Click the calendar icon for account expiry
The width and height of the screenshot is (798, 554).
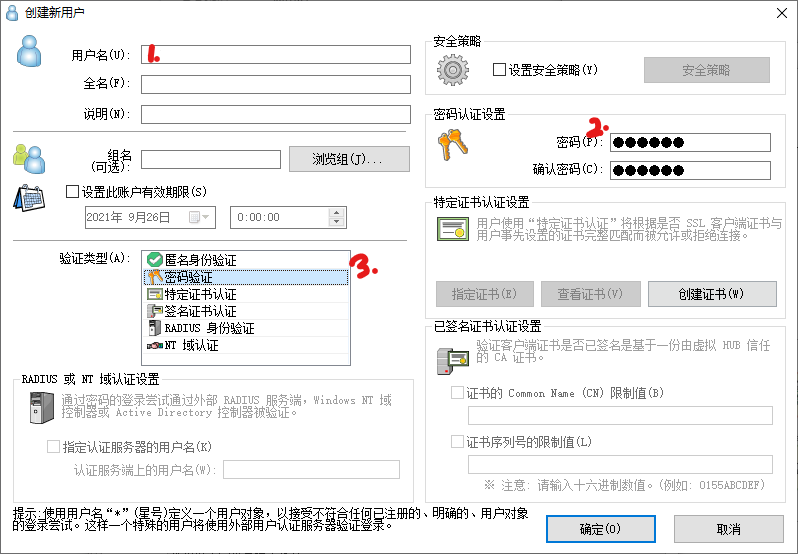pos(29,198)
